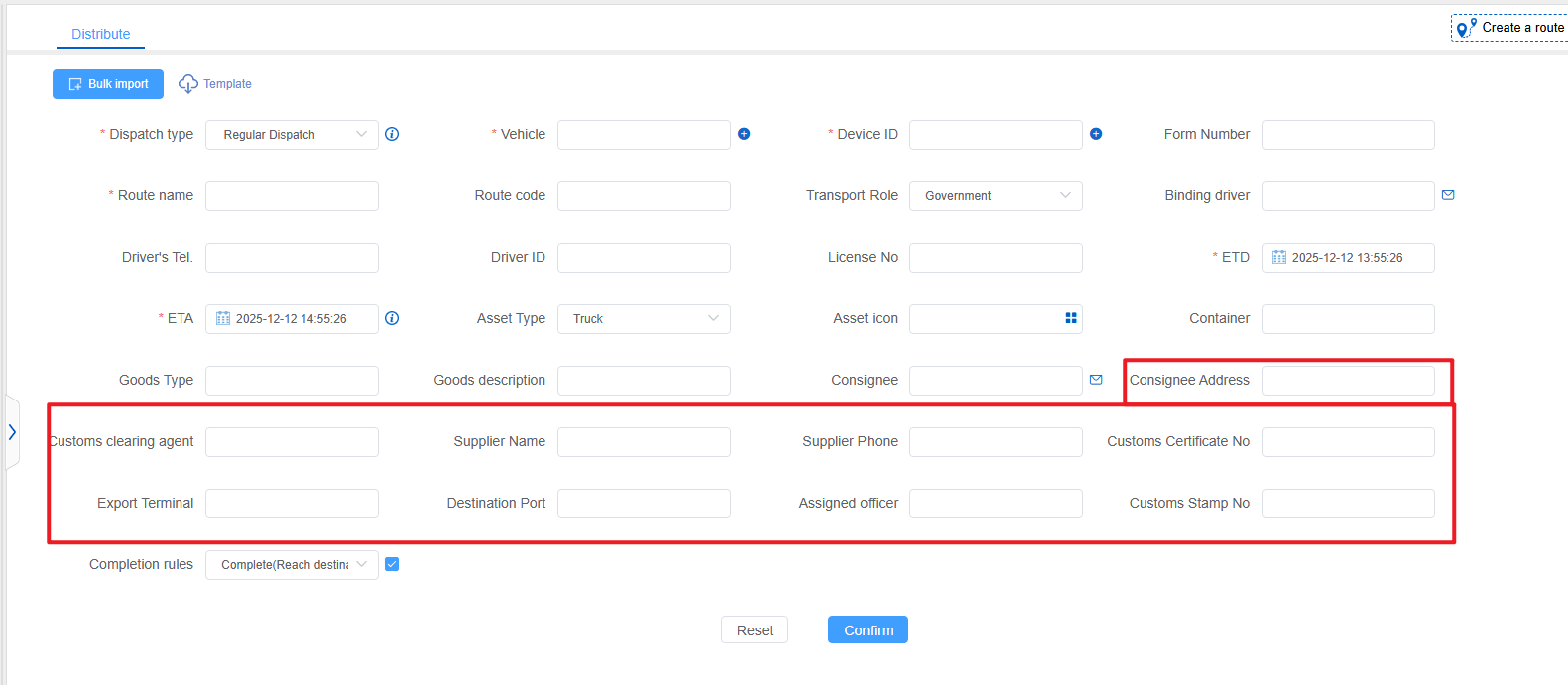Open the Asset icon grid picker

pos(1071,318)
